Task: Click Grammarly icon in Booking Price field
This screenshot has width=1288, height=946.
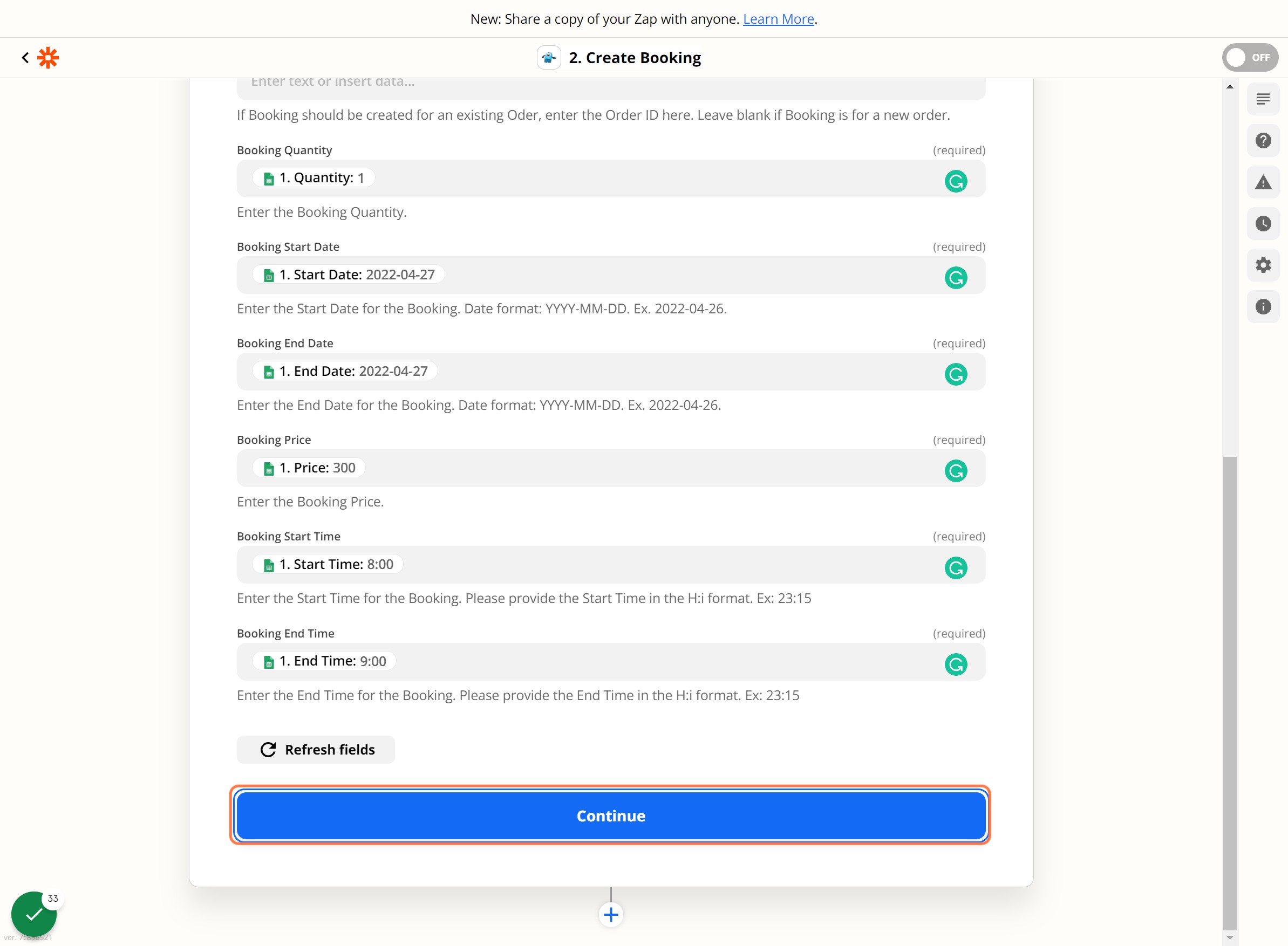Action: point(955,471)
